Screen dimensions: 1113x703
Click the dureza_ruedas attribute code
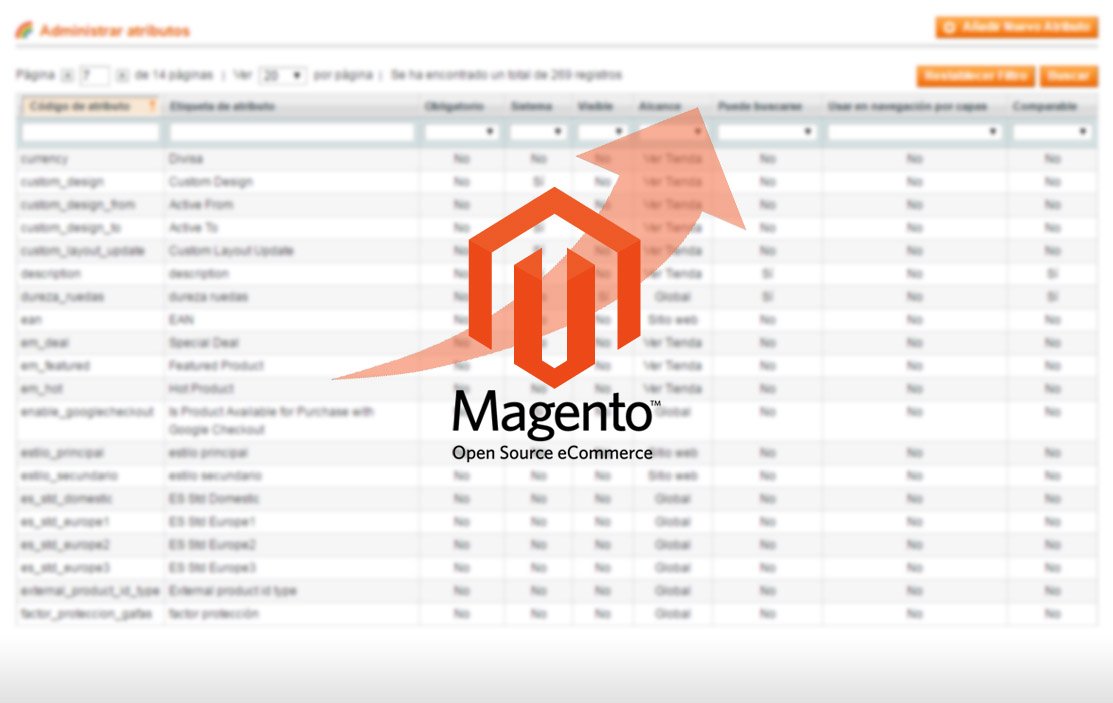click(62, 297)
